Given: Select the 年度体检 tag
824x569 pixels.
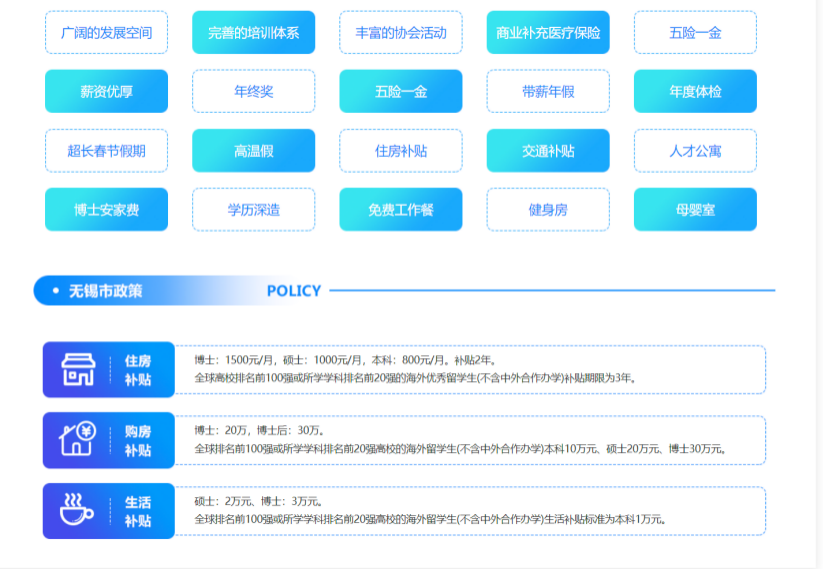Looking at the screenshot, I should pyautogui.click(x=695, y=91).
